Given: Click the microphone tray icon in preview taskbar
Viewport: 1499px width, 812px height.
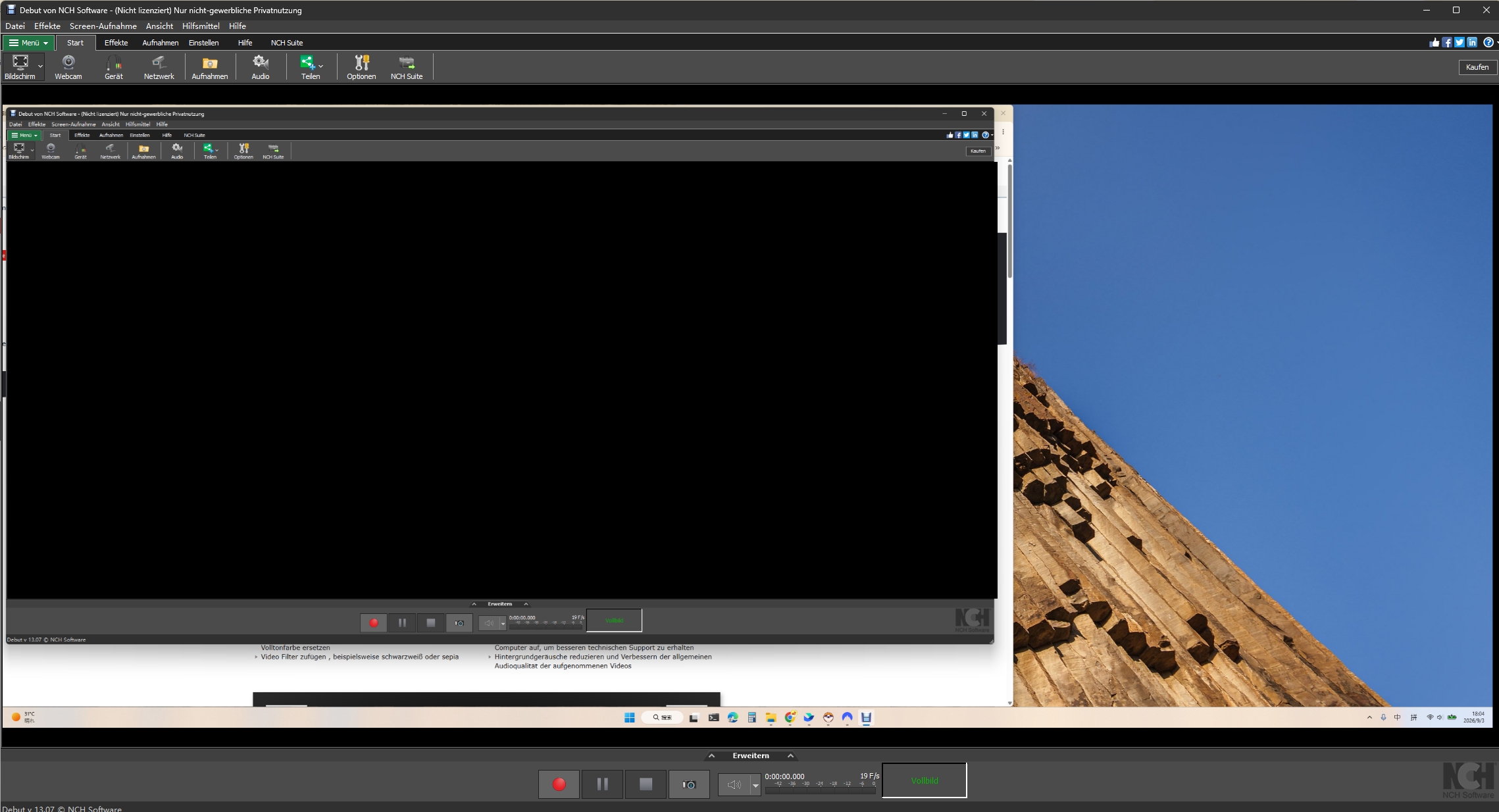Looking at the screenshot, I should tap(1383, 717).
